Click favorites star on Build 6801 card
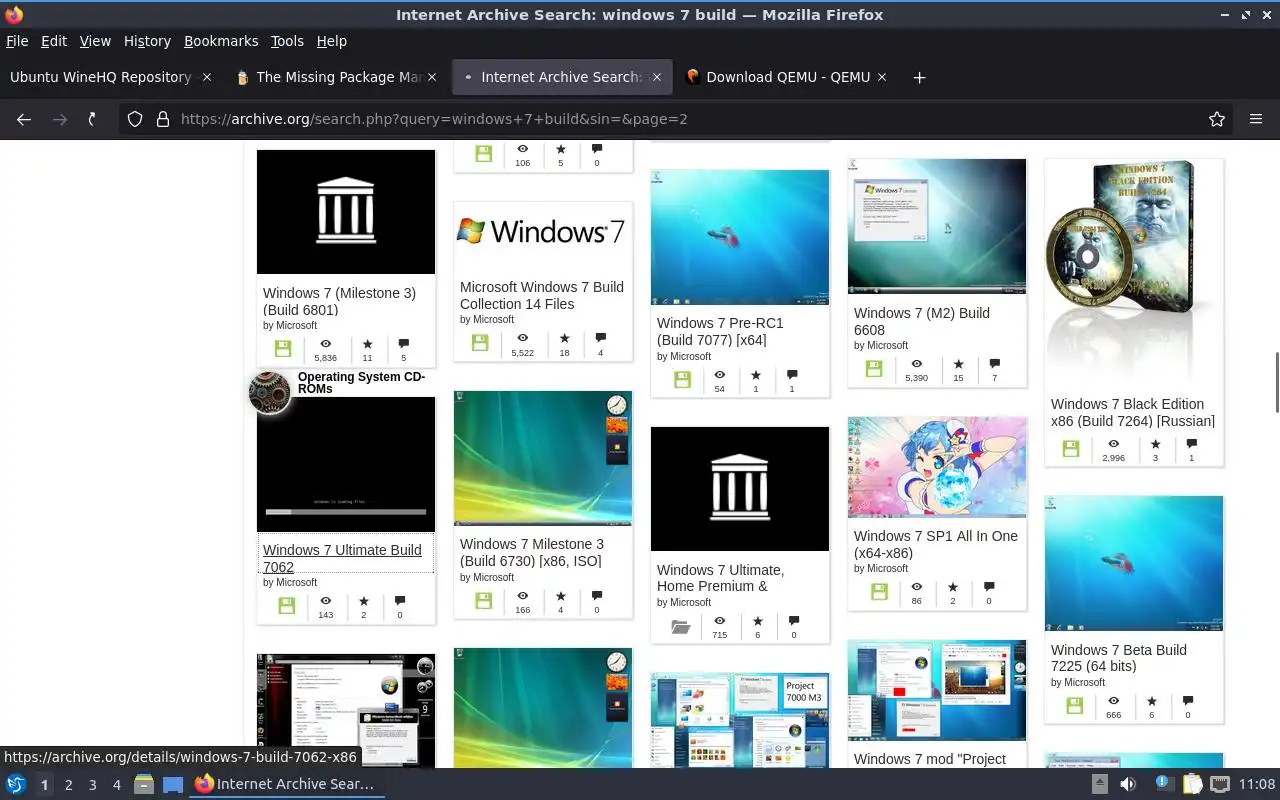1280x800 pixels. 367,344
